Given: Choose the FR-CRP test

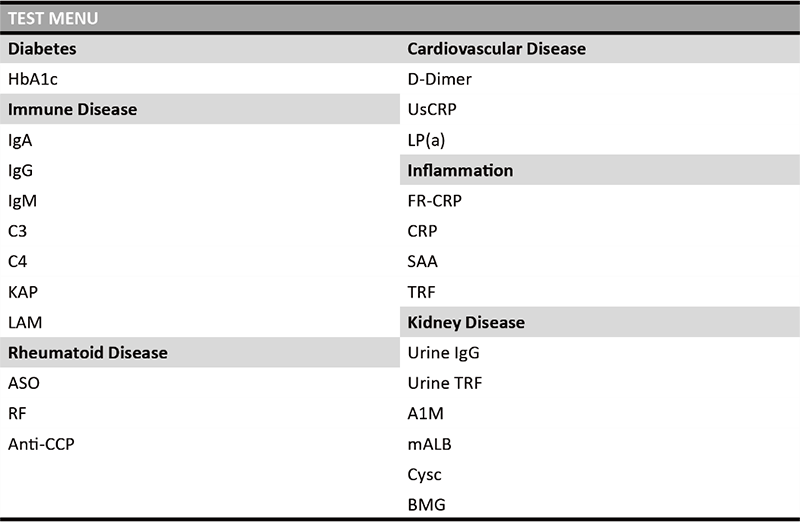Looking at the screenshot, I should (435, 201).
